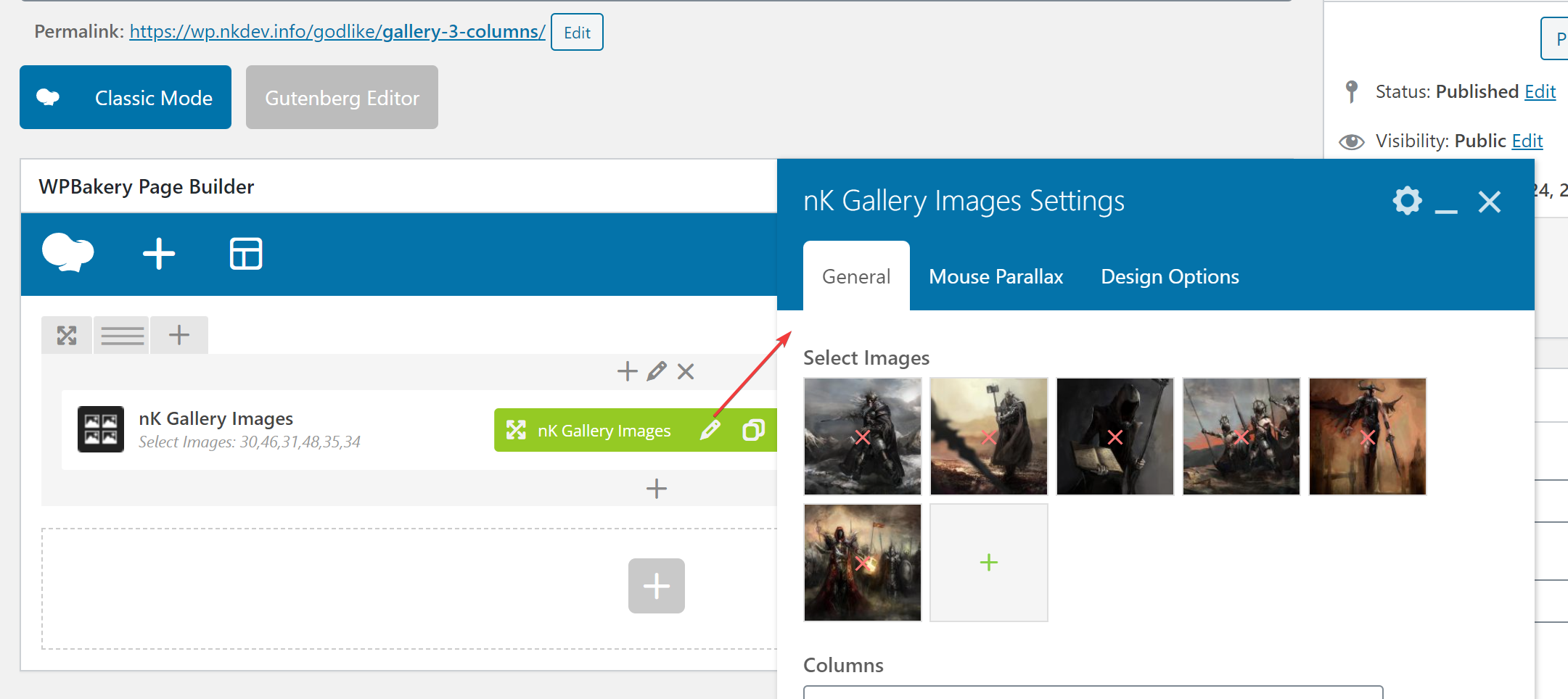Screen dimensions: 1568x699
Task: Open the Design Options tab
Action: click(x=1170, y=276)
